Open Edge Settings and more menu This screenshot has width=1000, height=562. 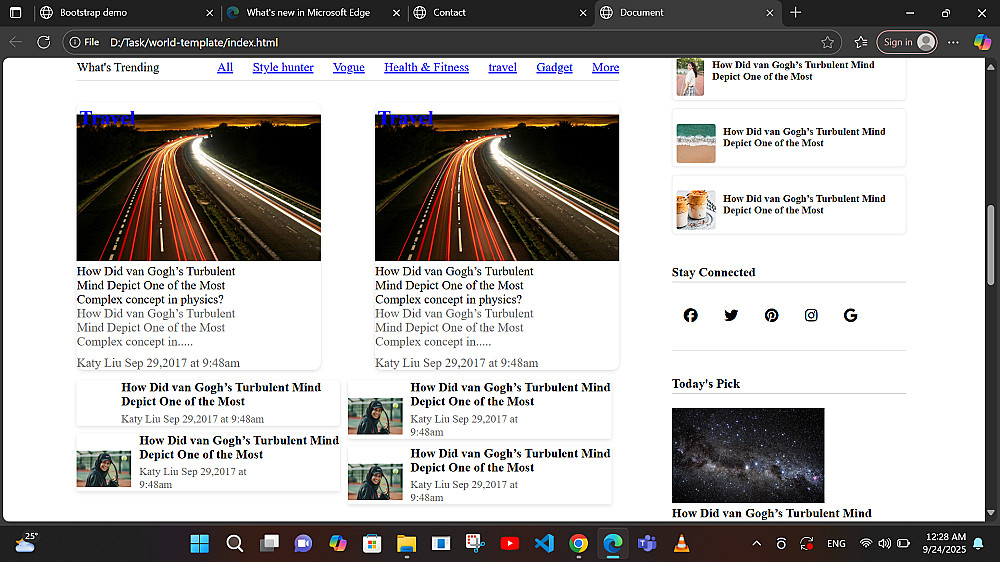953,42
